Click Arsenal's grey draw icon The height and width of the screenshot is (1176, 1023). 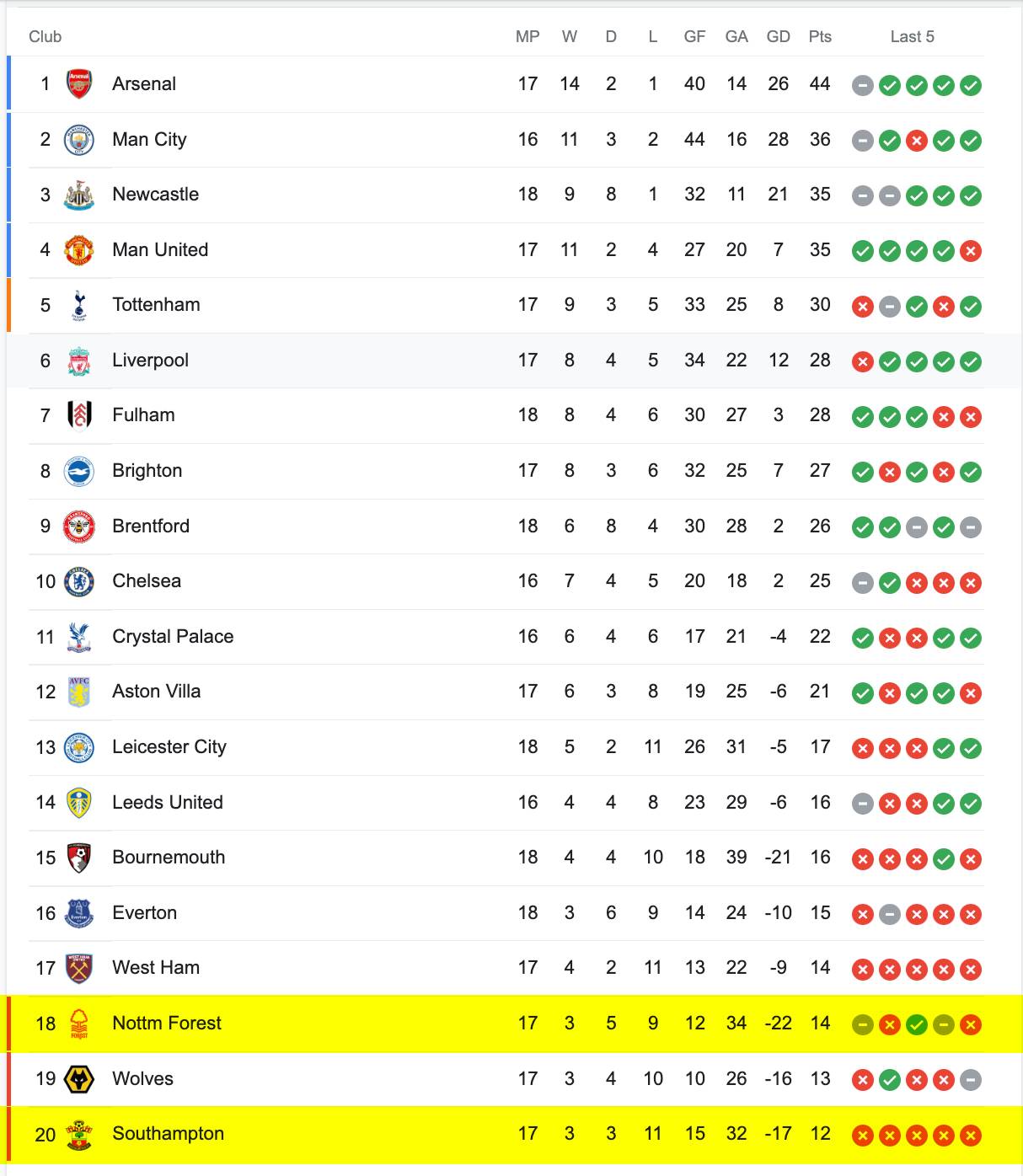pyautogui.click(x=862, y=85)
